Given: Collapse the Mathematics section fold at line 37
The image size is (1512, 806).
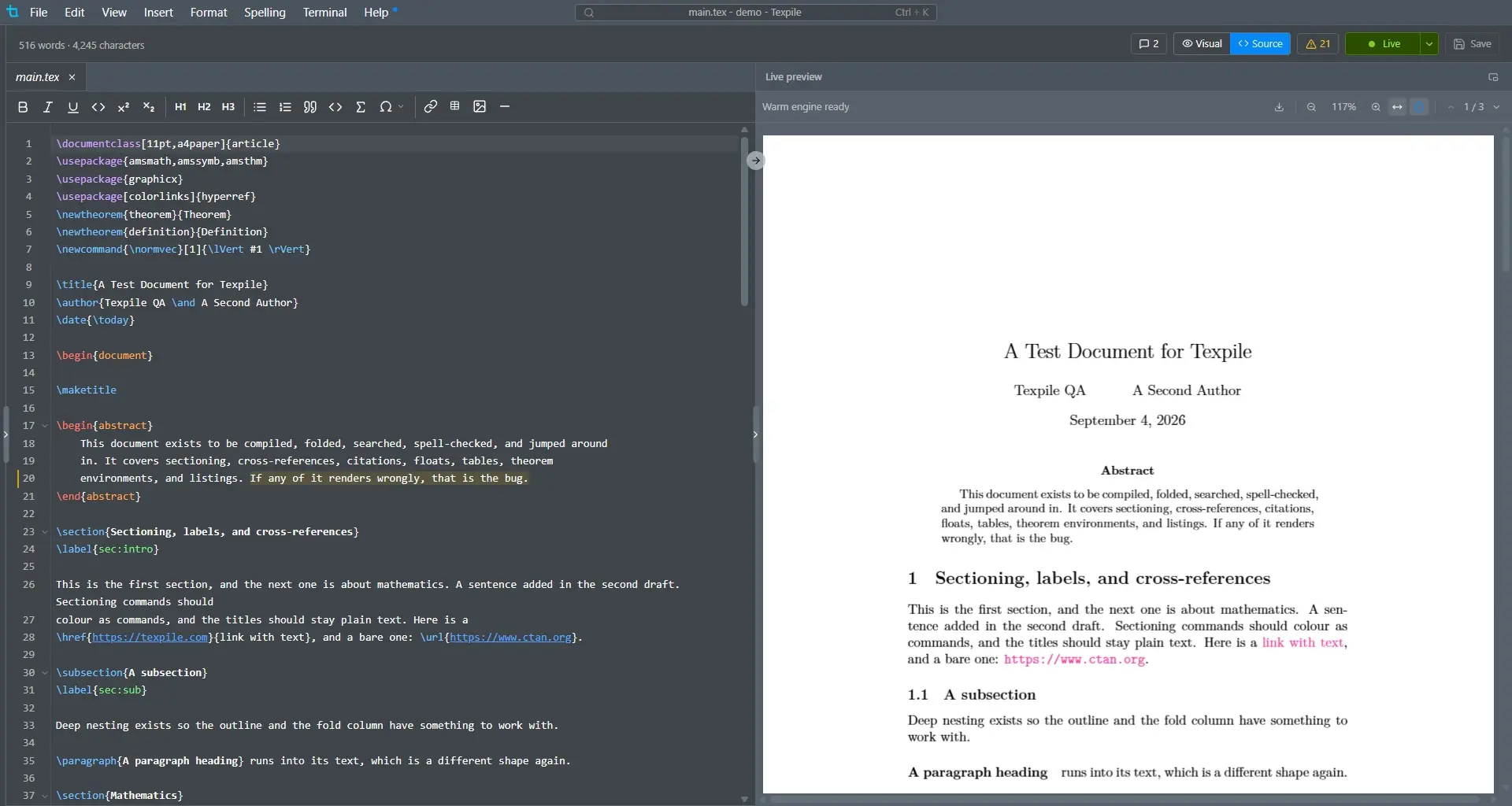Looking at the screenshot, I should pyautogui.click(x=45, y=796).
